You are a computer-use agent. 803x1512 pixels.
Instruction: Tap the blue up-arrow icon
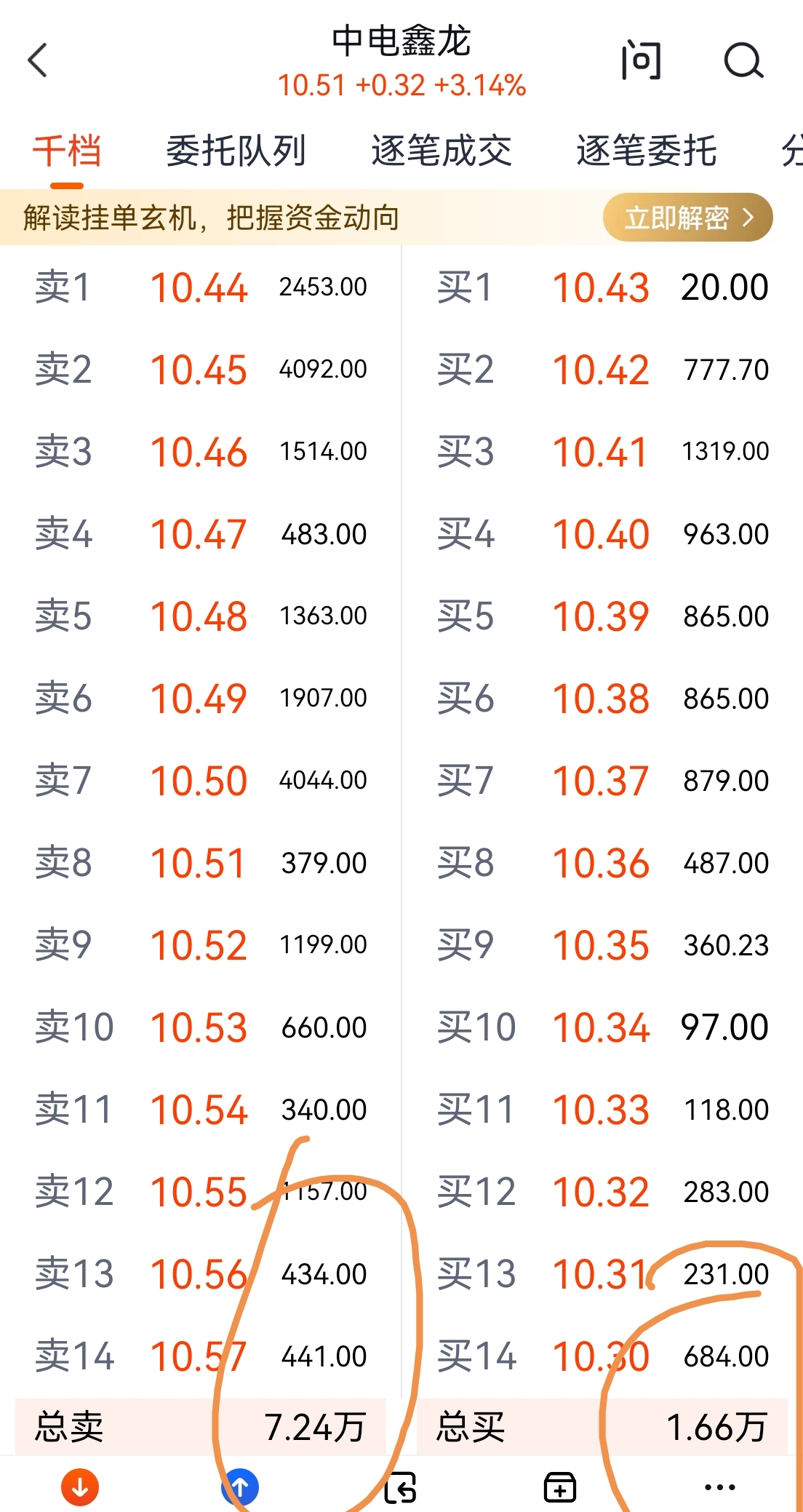tap(240, 1487)
